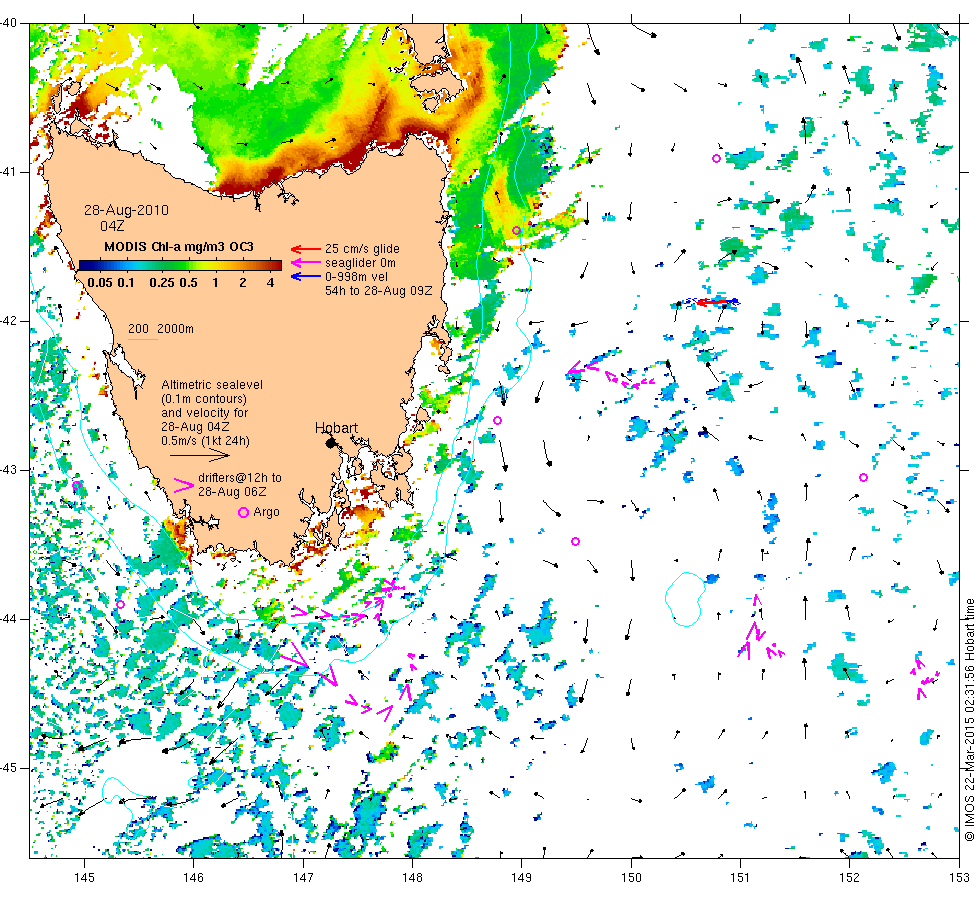Click the 'drifters@12h to' legend text
The width and height of the screenshot is (980, 900).
coord(240,478)
